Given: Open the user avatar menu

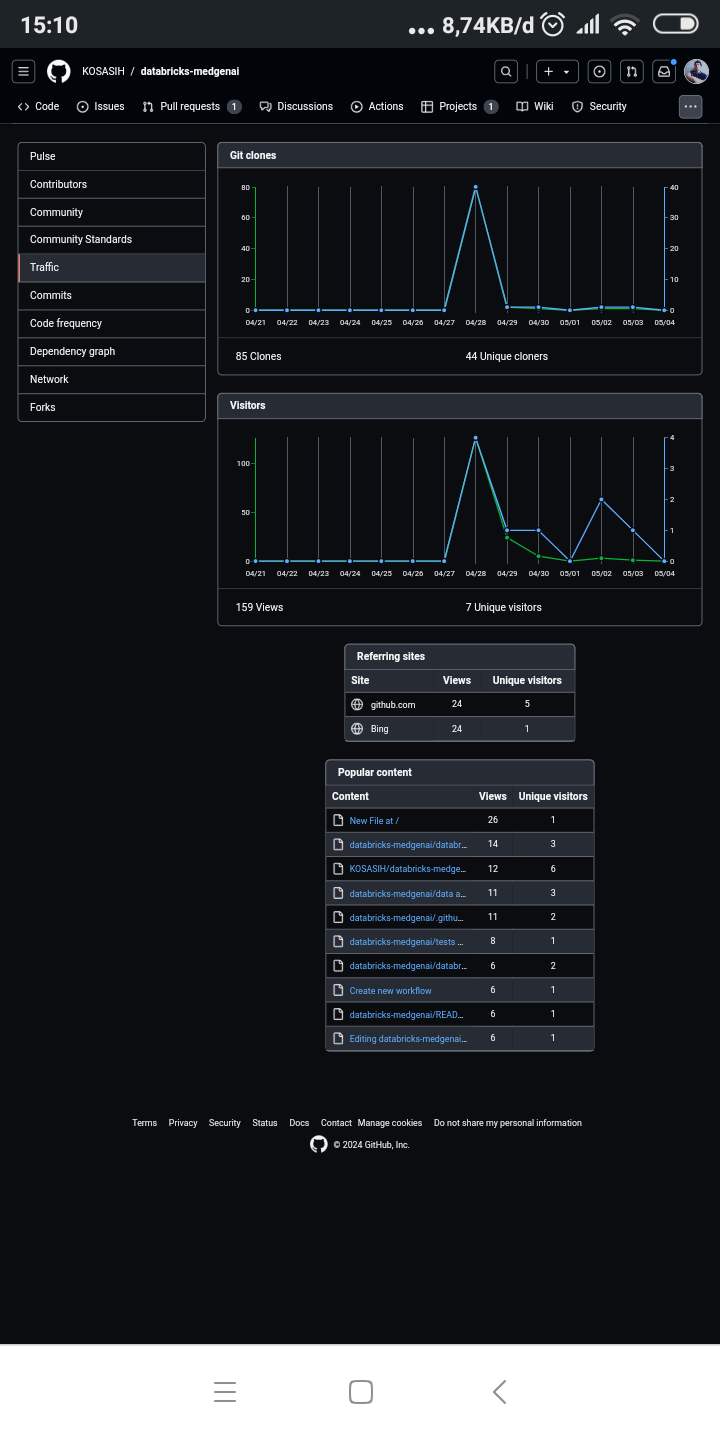Looking at the screenshot, I should point(697,71).
